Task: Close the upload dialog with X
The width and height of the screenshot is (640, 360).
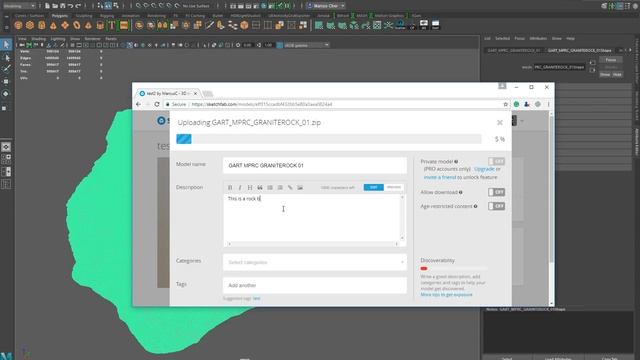Action: pos(500,122)
